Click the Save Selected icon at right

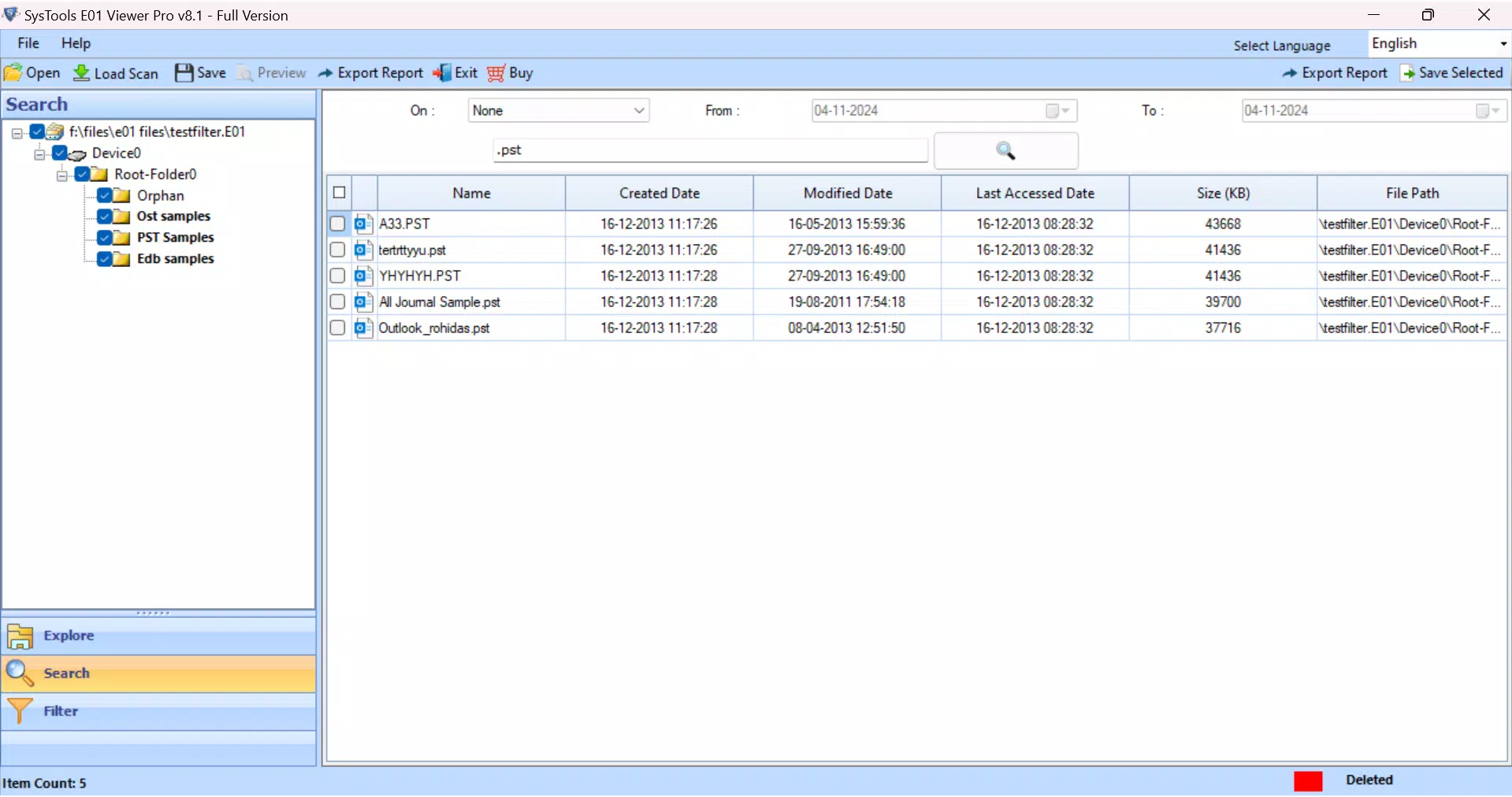(x=1407, y=73)
